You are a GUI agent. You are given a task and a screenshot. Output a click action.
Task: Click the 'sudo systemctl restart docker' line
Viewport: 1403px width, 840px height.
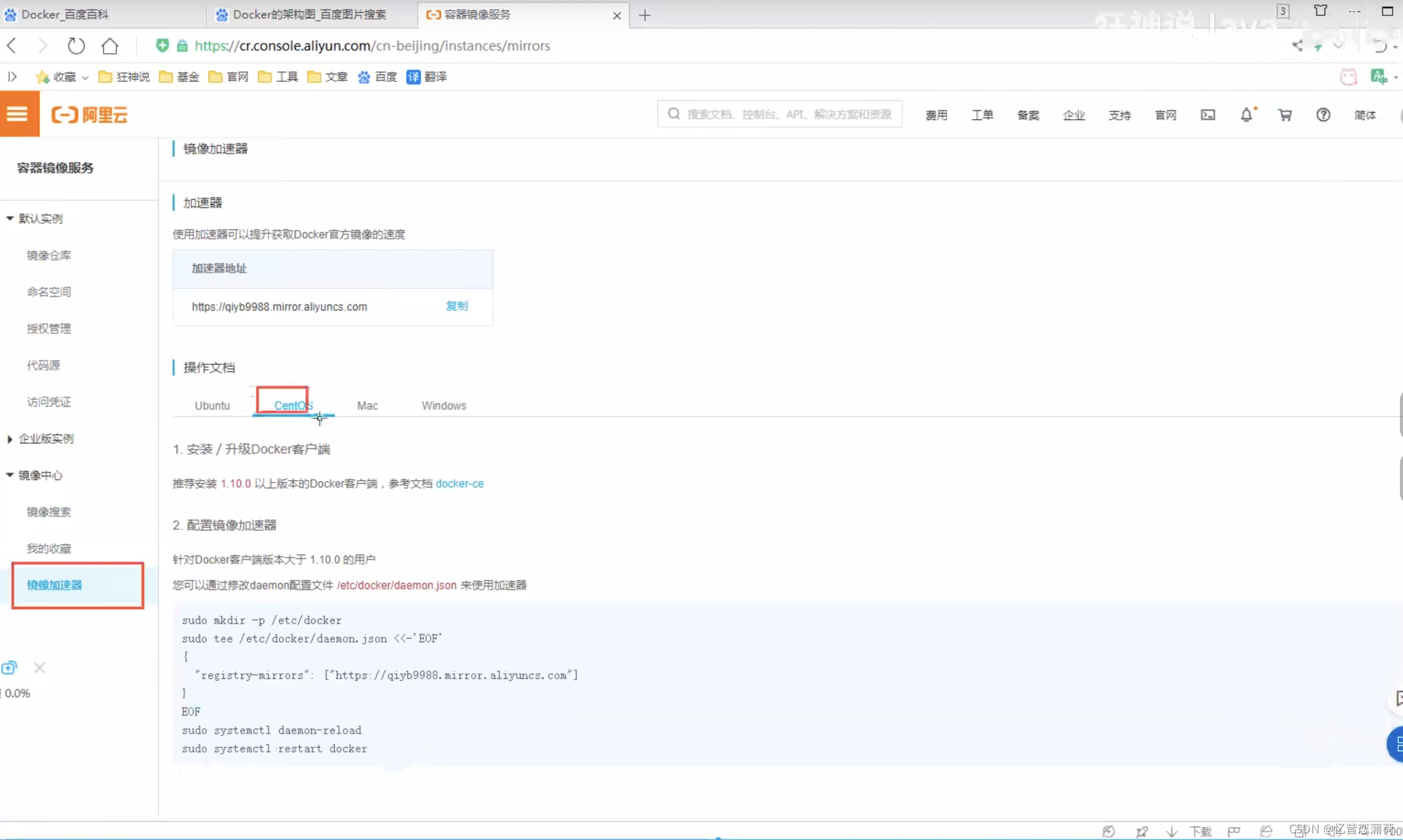(275, 748)
